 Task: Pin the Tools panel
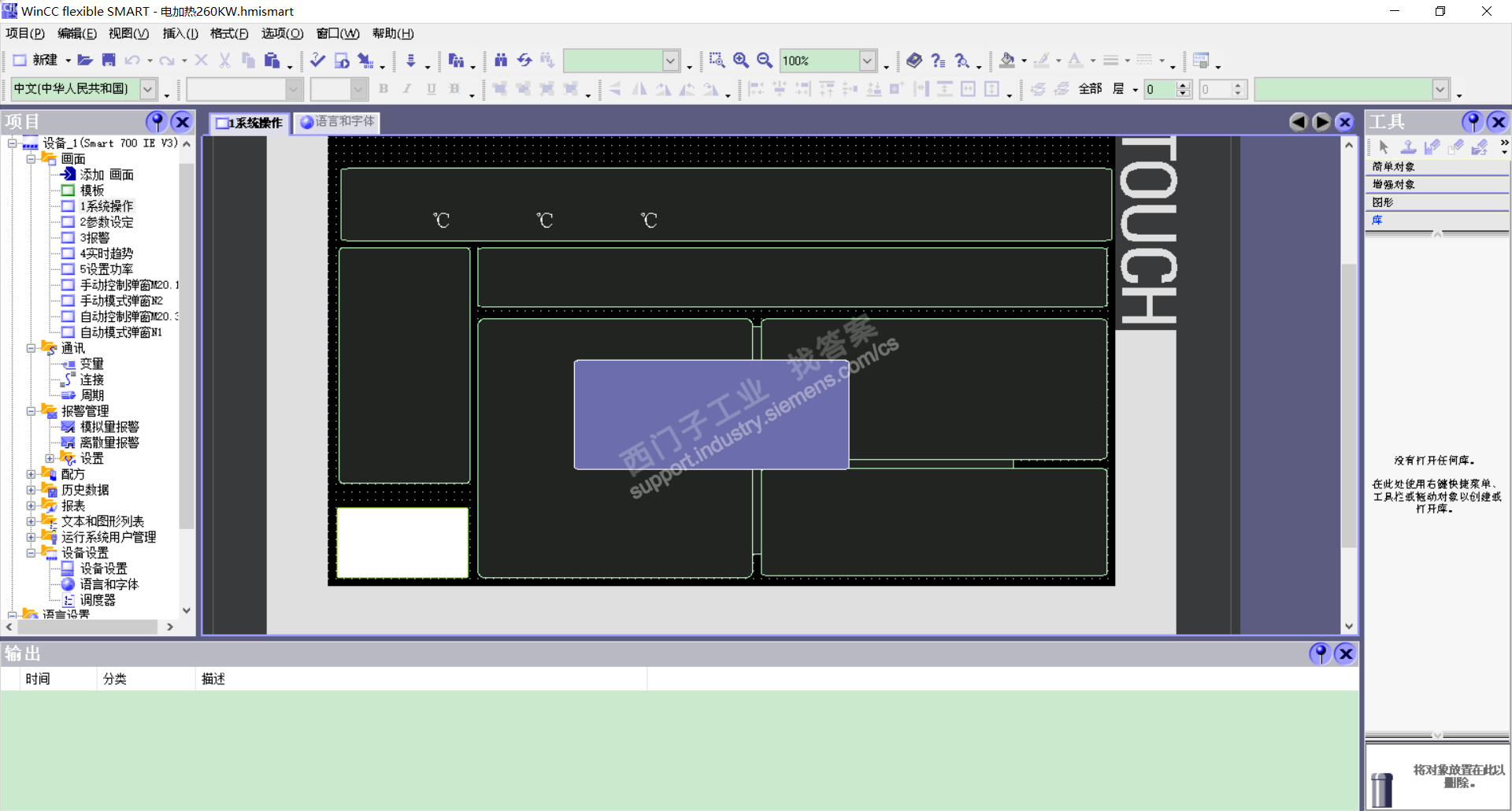tap(1472, 121)
